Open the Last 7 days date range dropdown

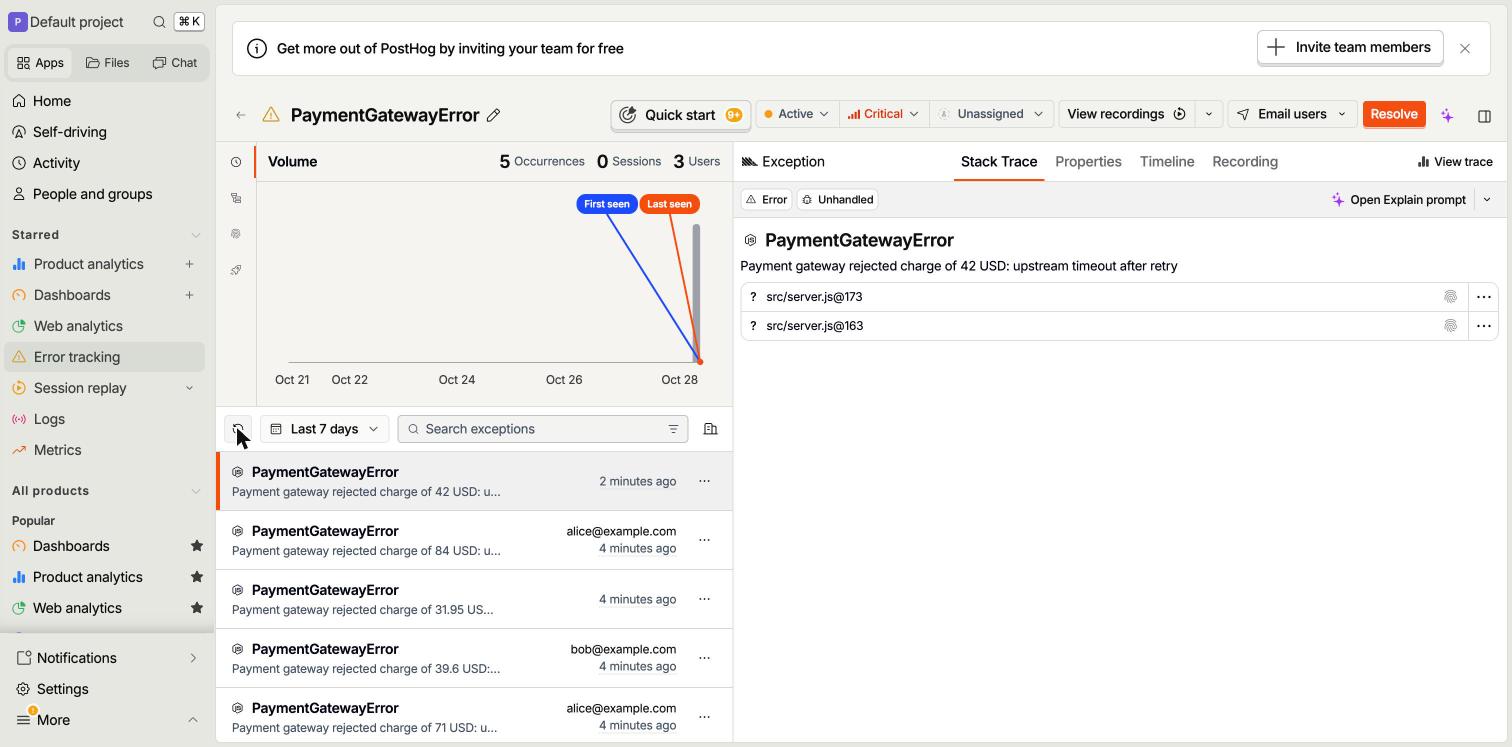(x=325, y=429)
